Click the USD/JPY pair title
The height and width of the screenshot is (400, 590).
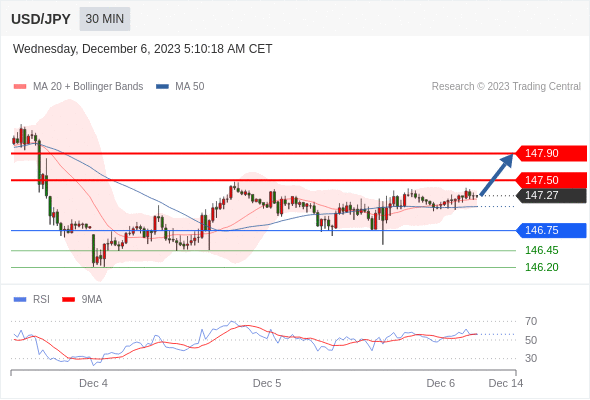[x=41, y=19]
